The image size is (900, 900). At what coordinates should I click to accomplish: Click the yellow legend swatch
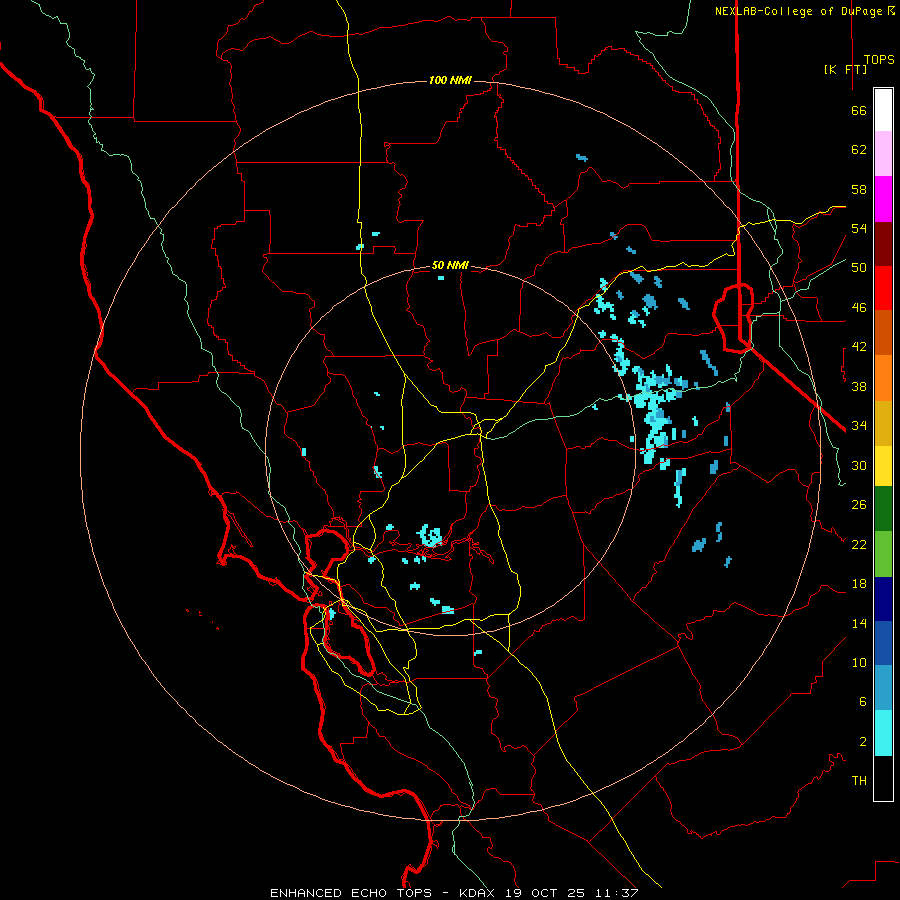pos(883,466)
